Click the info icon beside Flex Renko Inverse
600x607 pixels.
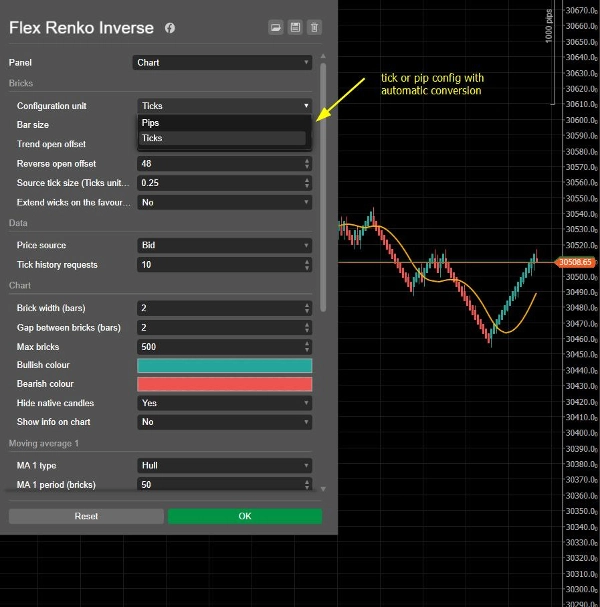point(170,28)
